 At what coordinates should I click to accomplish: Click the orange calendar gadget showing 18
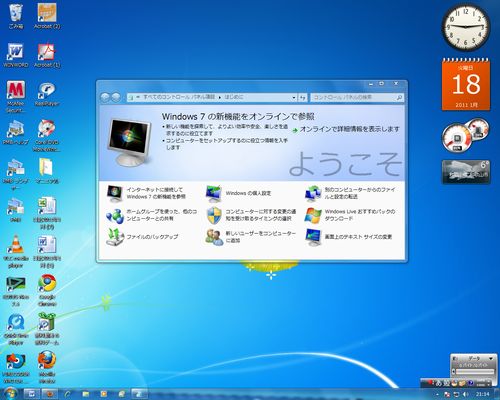pyautogui.click(x=466, y=84)
